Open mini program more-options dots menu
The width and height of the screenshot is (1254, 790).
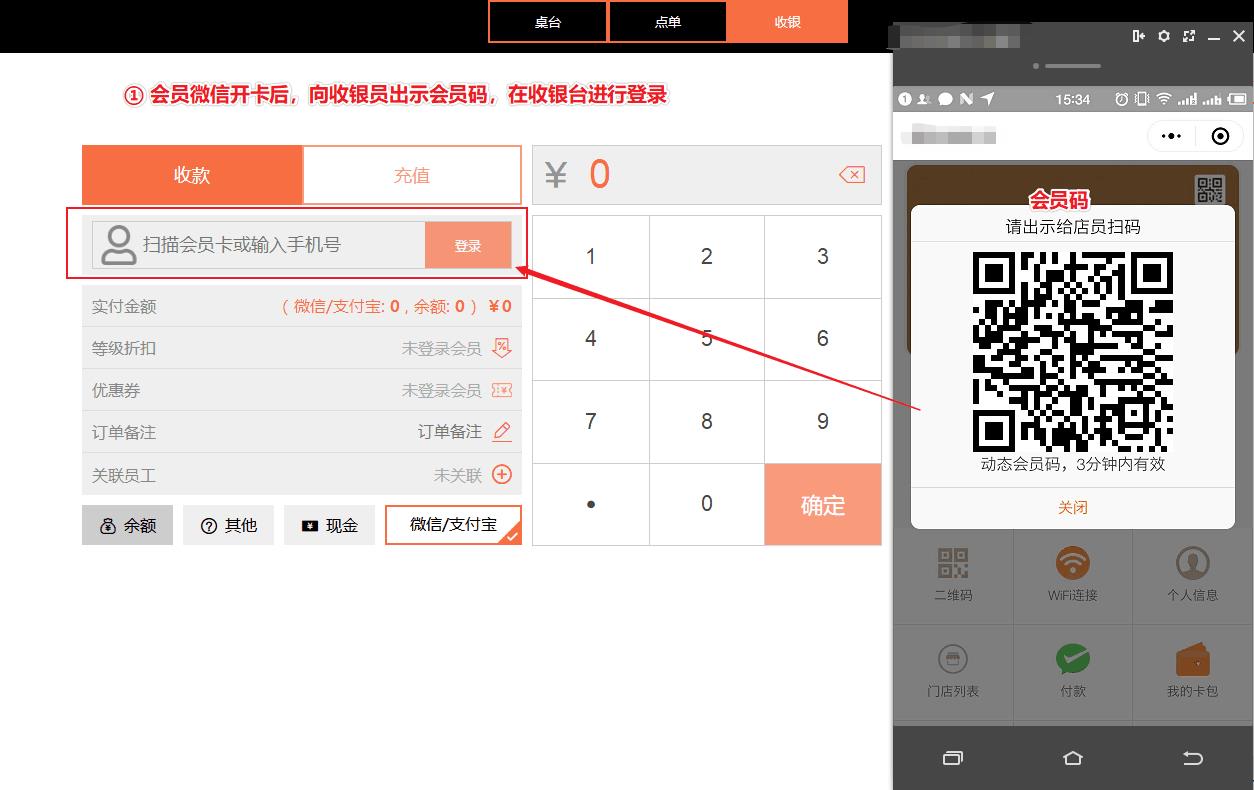click(x=1171, y=136)
